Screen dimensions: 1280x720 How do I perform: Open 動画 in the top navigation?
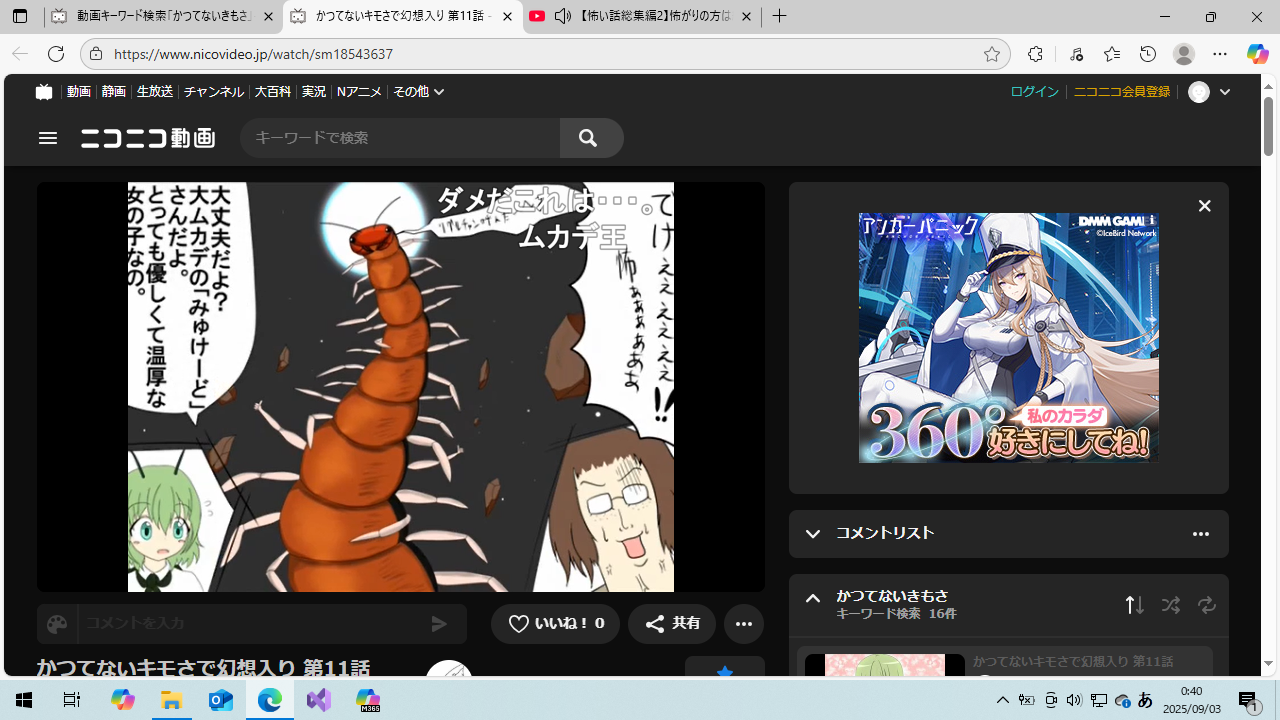79,91
